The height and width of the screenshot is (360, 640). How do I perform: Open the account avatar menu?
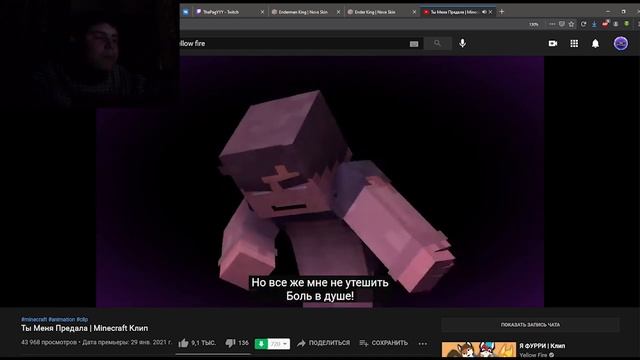tap(621, 43)
